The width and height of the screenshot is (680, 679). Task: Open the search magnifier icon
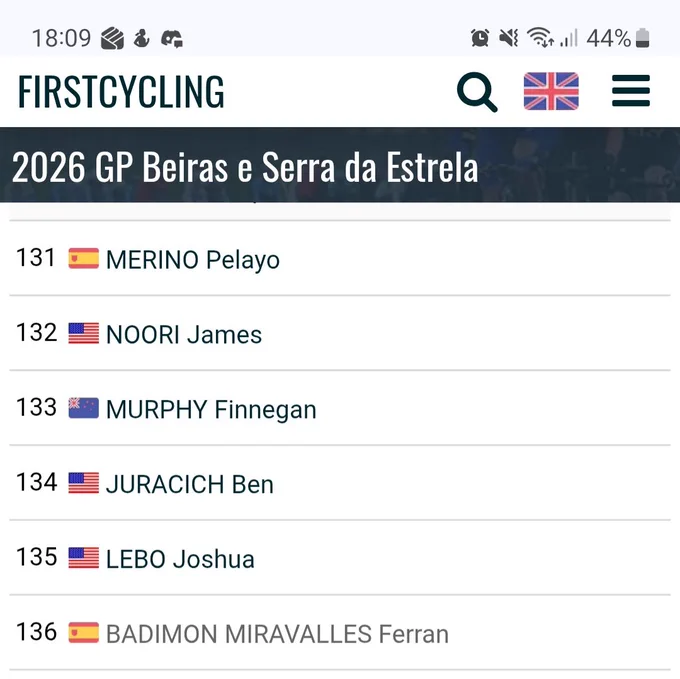[477, 91]
